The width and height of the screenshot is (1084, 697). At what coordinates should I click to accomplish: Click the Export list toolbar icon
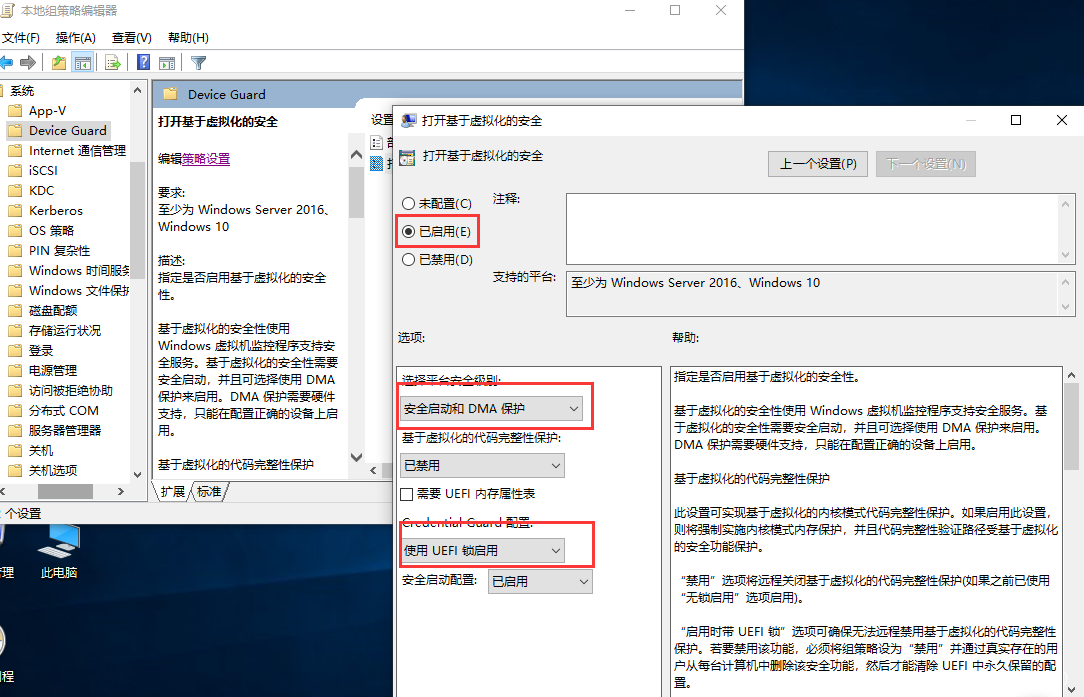[x=113, y=63]
